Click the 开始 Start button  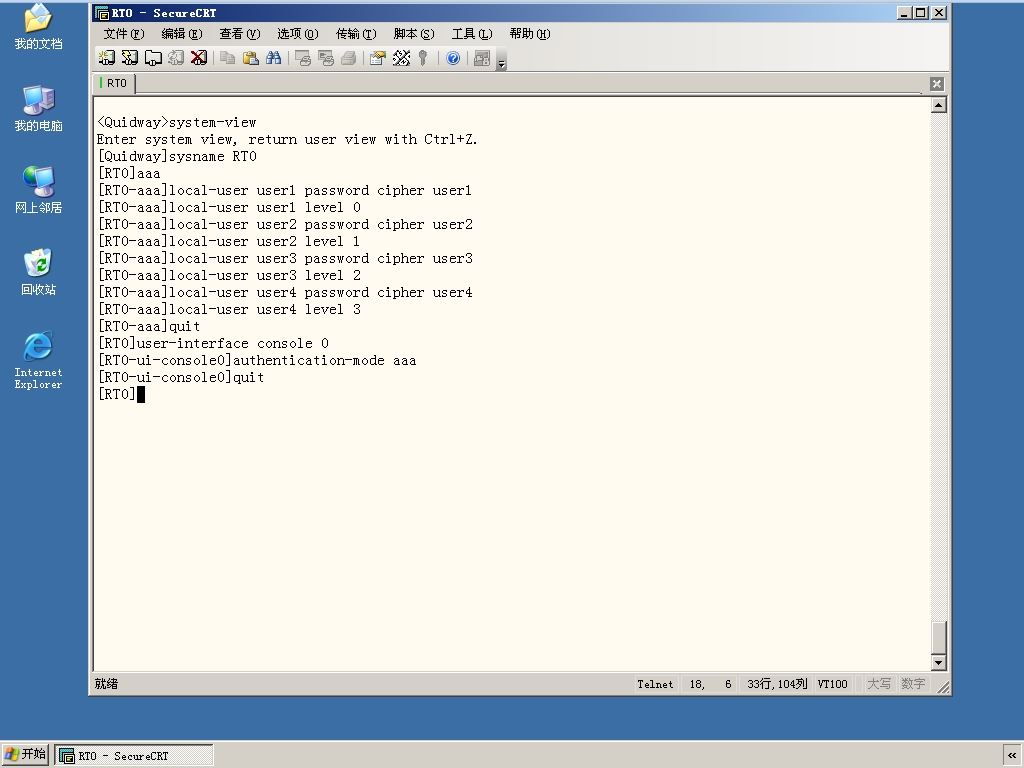(x=25, y=755)
